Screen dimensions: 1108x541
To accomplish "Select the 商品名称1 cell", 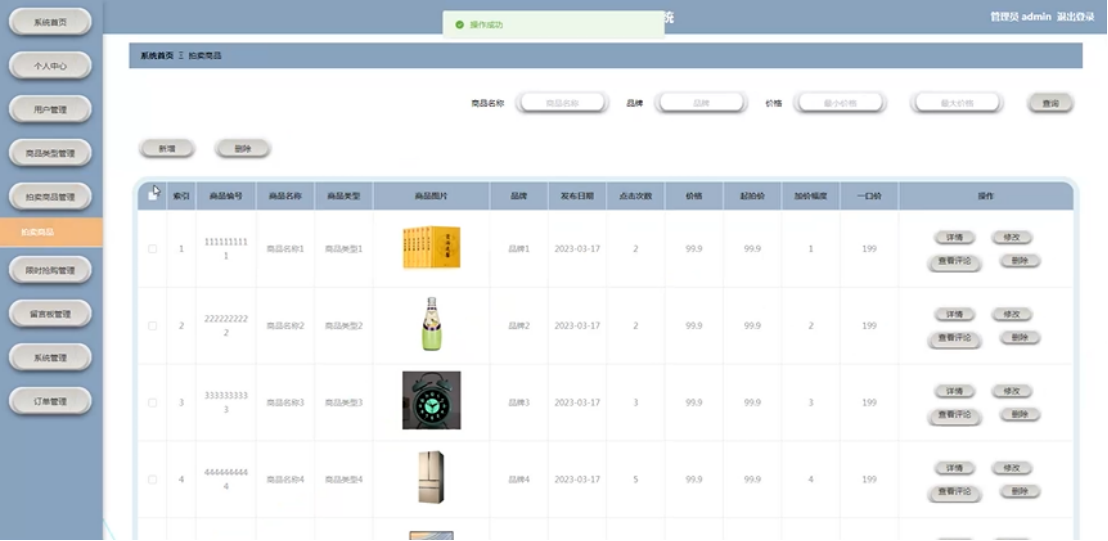I will coord(285,249).
